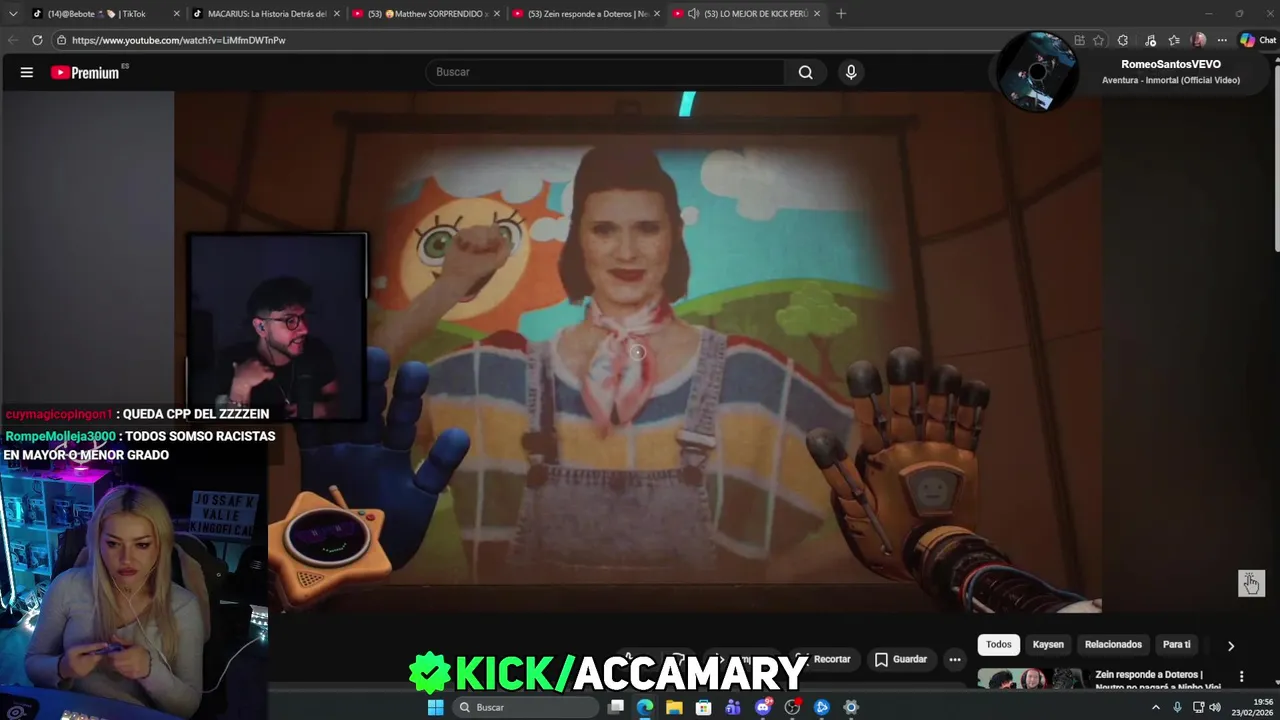Viewport: 1280px width, 720px height.
Task: Select the Relacionados filter chip
Action: pyautogui.click(x=1113, y=645)
